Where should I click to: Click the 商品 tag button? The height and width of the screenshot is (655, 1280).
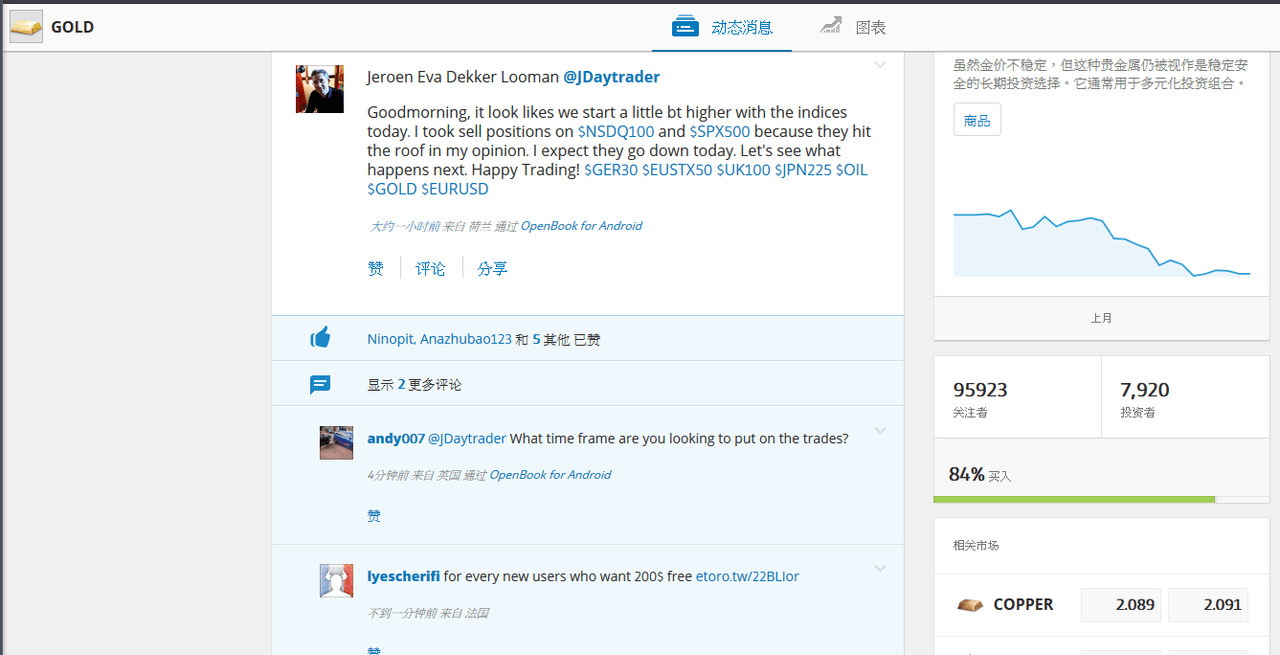977,120
